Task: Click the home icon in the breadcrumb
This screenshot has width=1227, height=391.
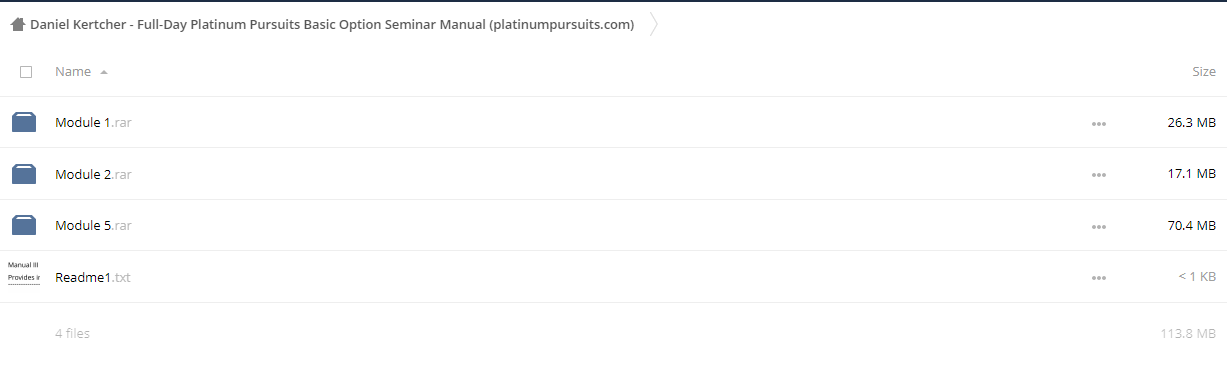Action: click(x=17, y=25)
